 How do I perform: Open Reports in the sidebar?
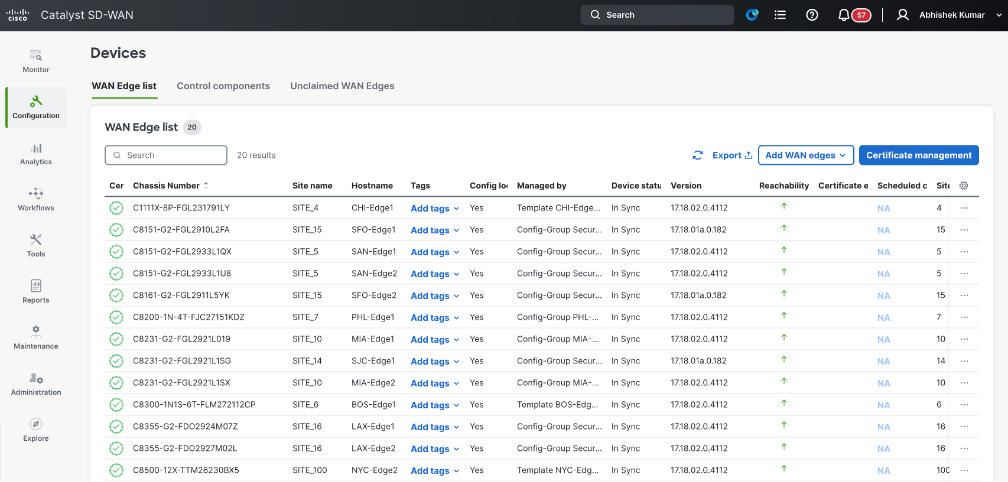(36, 292)
